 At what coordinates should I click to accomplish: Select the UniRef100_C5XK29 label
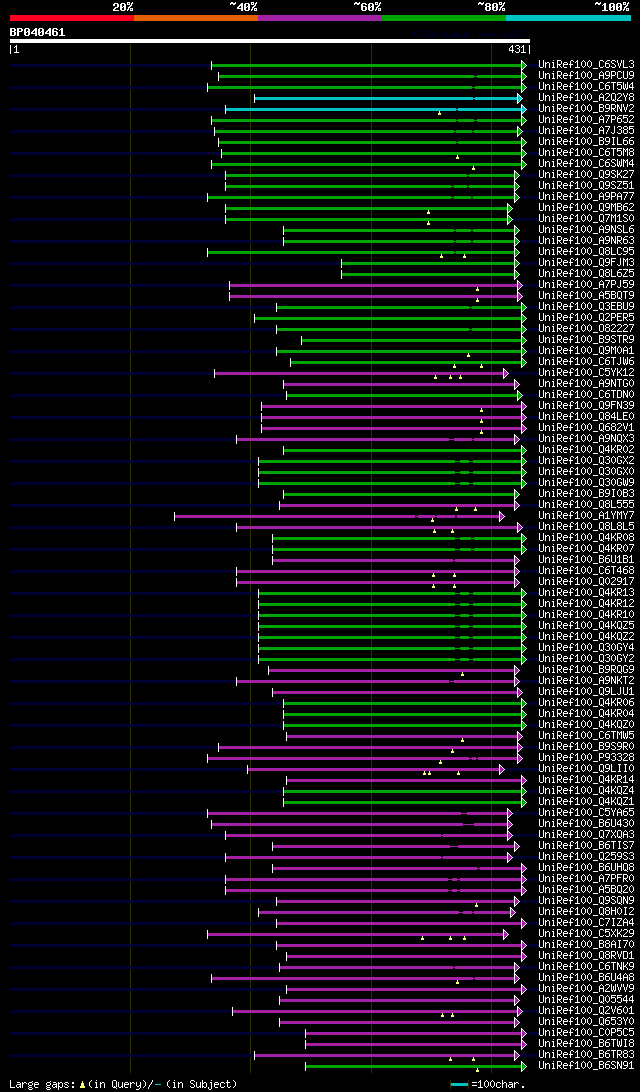(586, 934)
